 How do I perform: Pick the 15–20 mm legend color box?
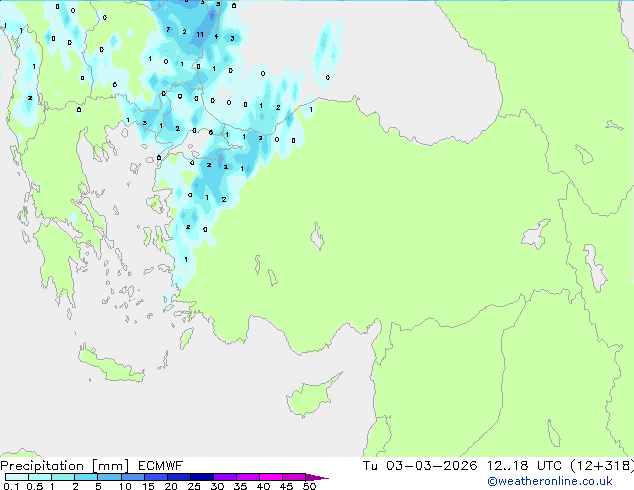coord(155,477)
